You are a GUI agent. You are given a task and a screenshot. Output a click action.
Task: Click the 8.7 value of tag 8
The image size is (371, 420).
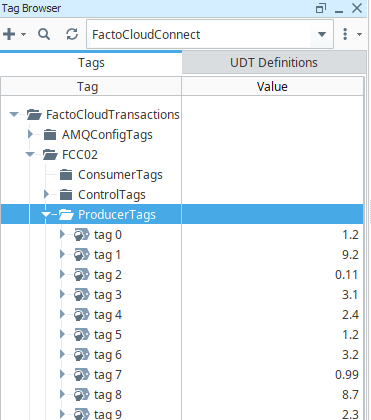[350, 395]
